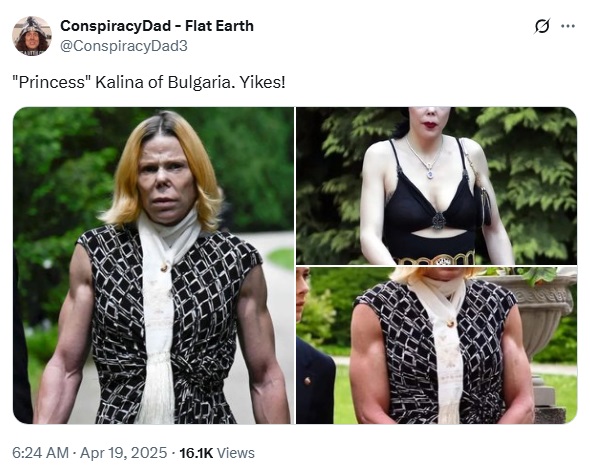The width and height of the screenshot is (590, 471).
Task: Open the Grok explain-post icon
Action: coord(542,26)
